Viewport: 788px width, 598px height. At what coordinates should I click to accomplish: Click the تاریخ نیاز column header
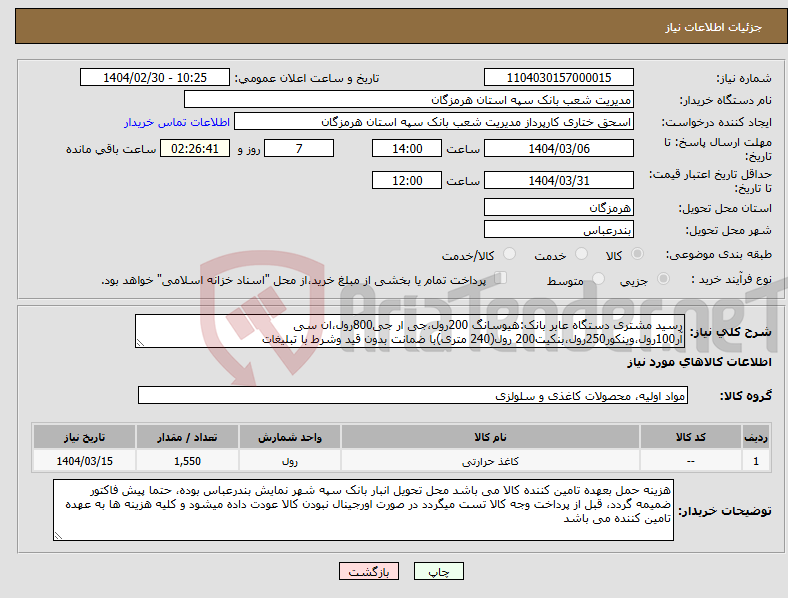84,437
